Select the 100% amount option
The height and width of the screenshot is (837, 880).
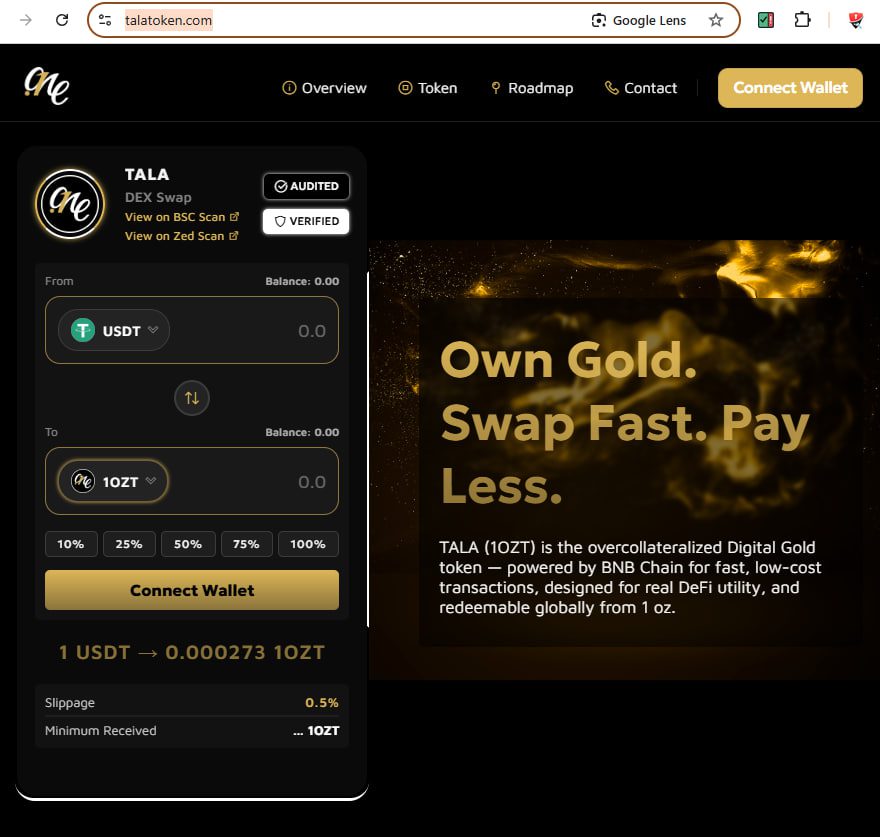tap(308, 544)
